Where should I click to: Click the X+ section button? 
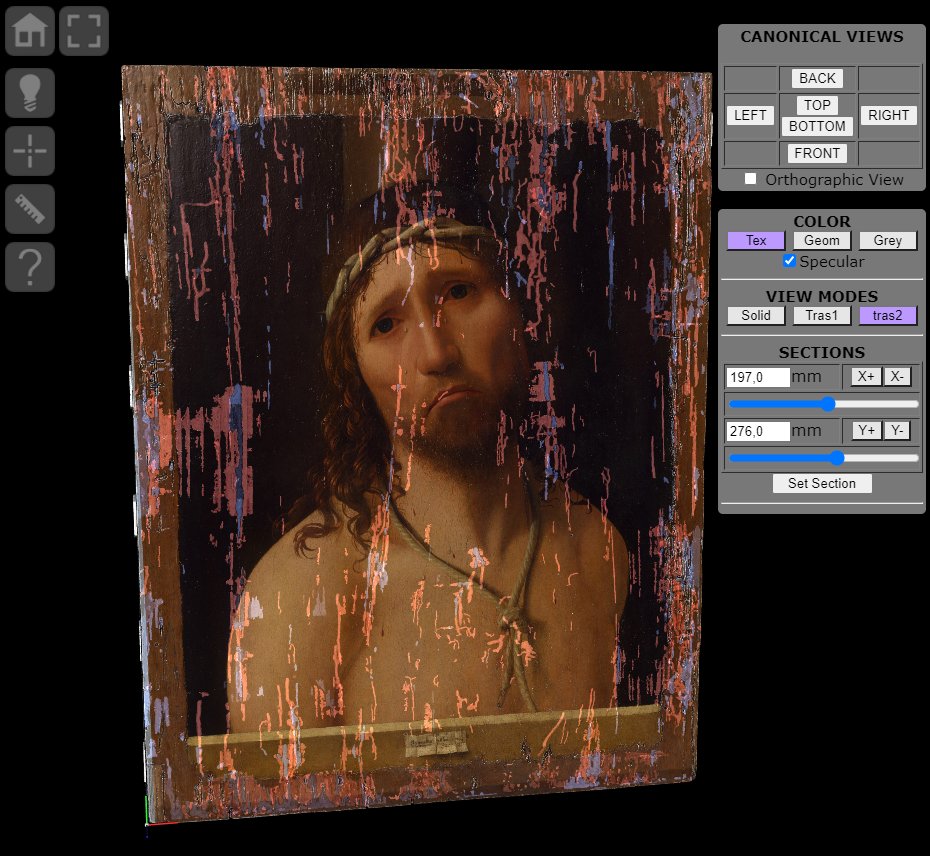coord(866,376)
